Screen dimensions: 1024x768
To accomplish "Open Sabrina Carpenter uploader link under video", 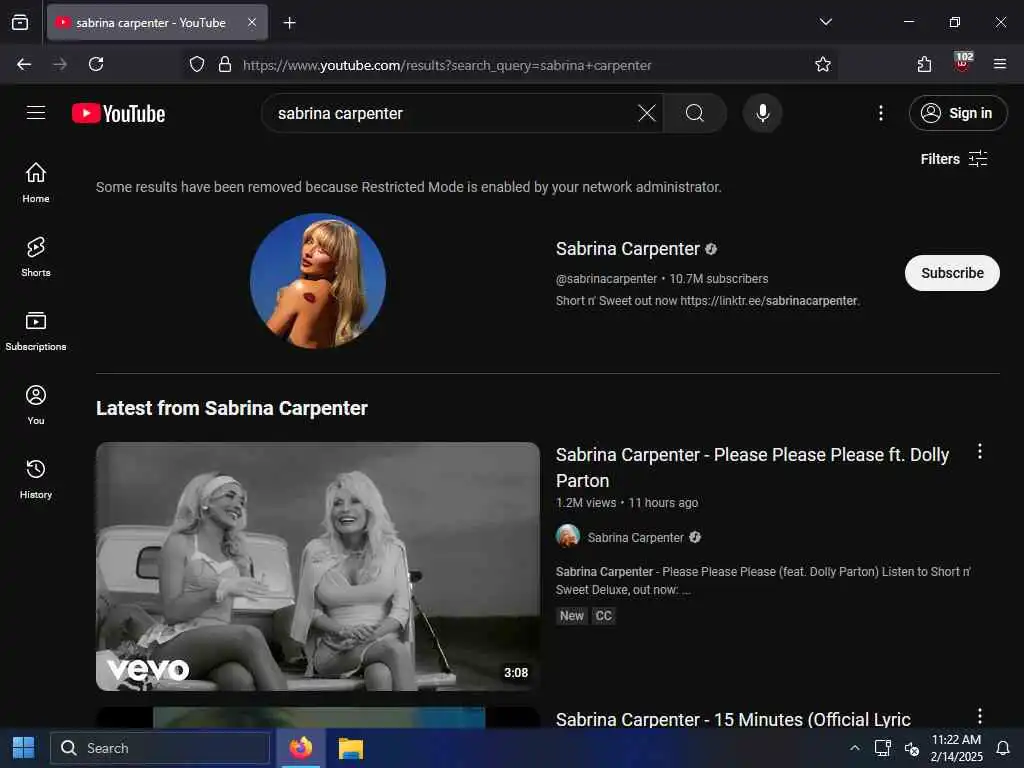I will coord(635,537).
